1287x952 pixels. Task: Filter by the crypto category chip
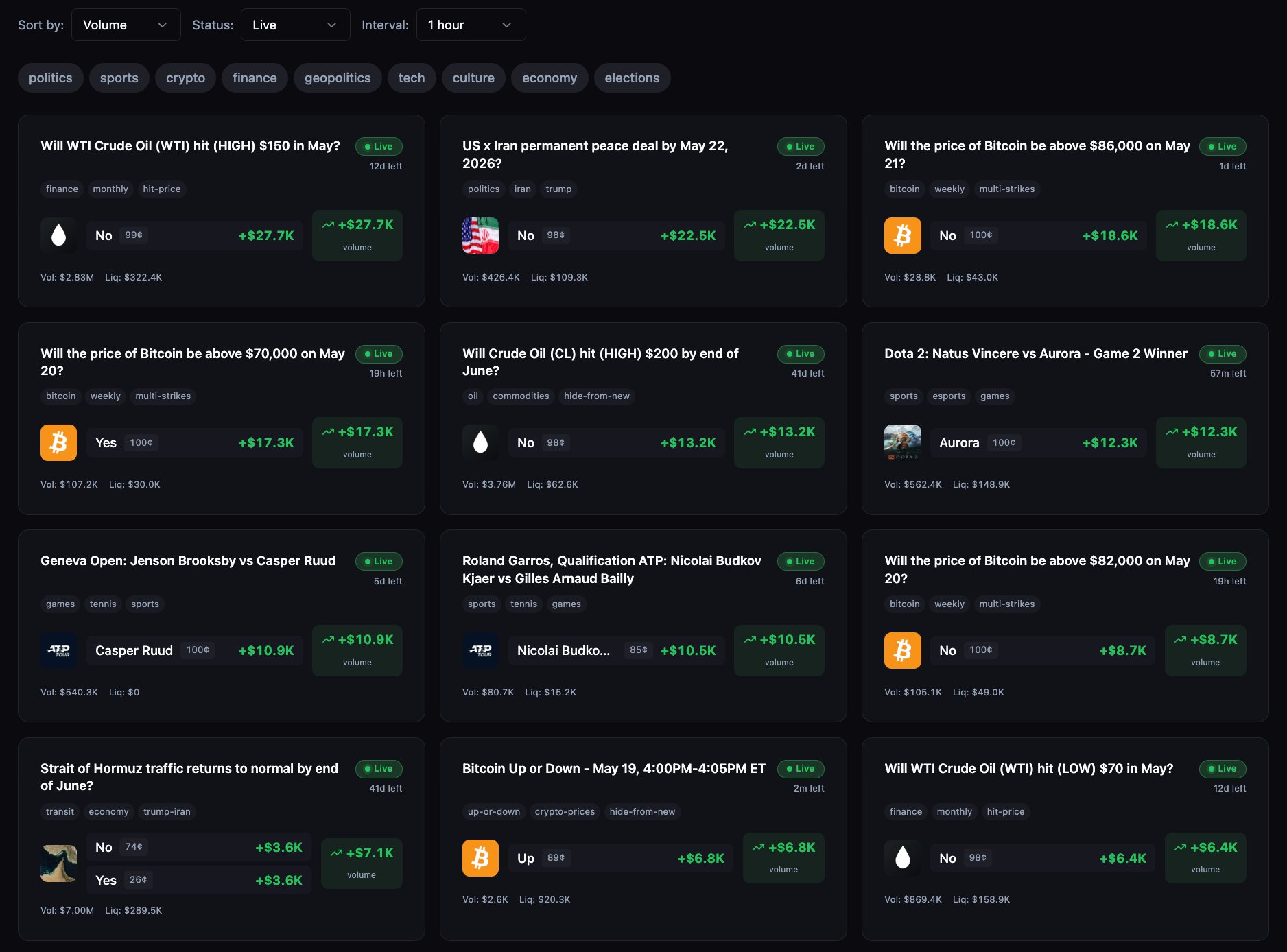(x=185, y=78)
